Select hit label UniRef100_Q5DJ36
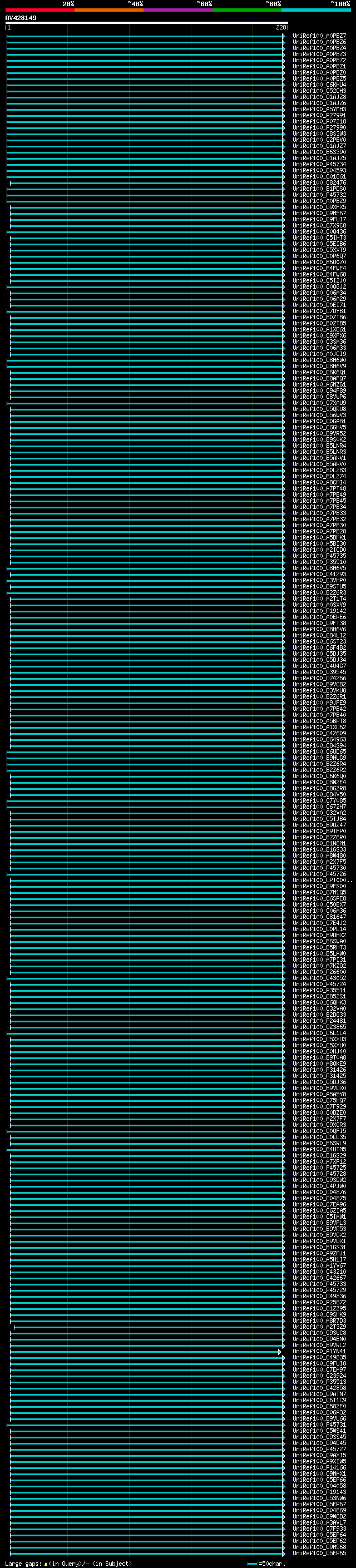The width and height of the screenshot is (356, 1568). click(x=319, y=1081)
